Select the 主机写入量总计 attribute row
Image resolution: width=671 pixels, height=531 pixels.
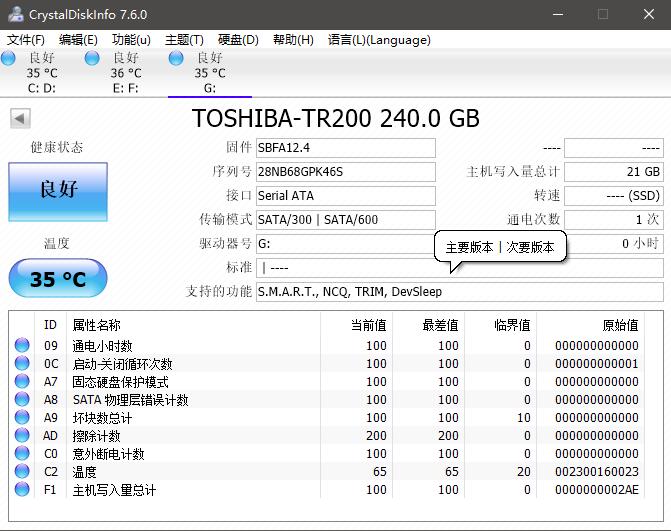point(327,489)
